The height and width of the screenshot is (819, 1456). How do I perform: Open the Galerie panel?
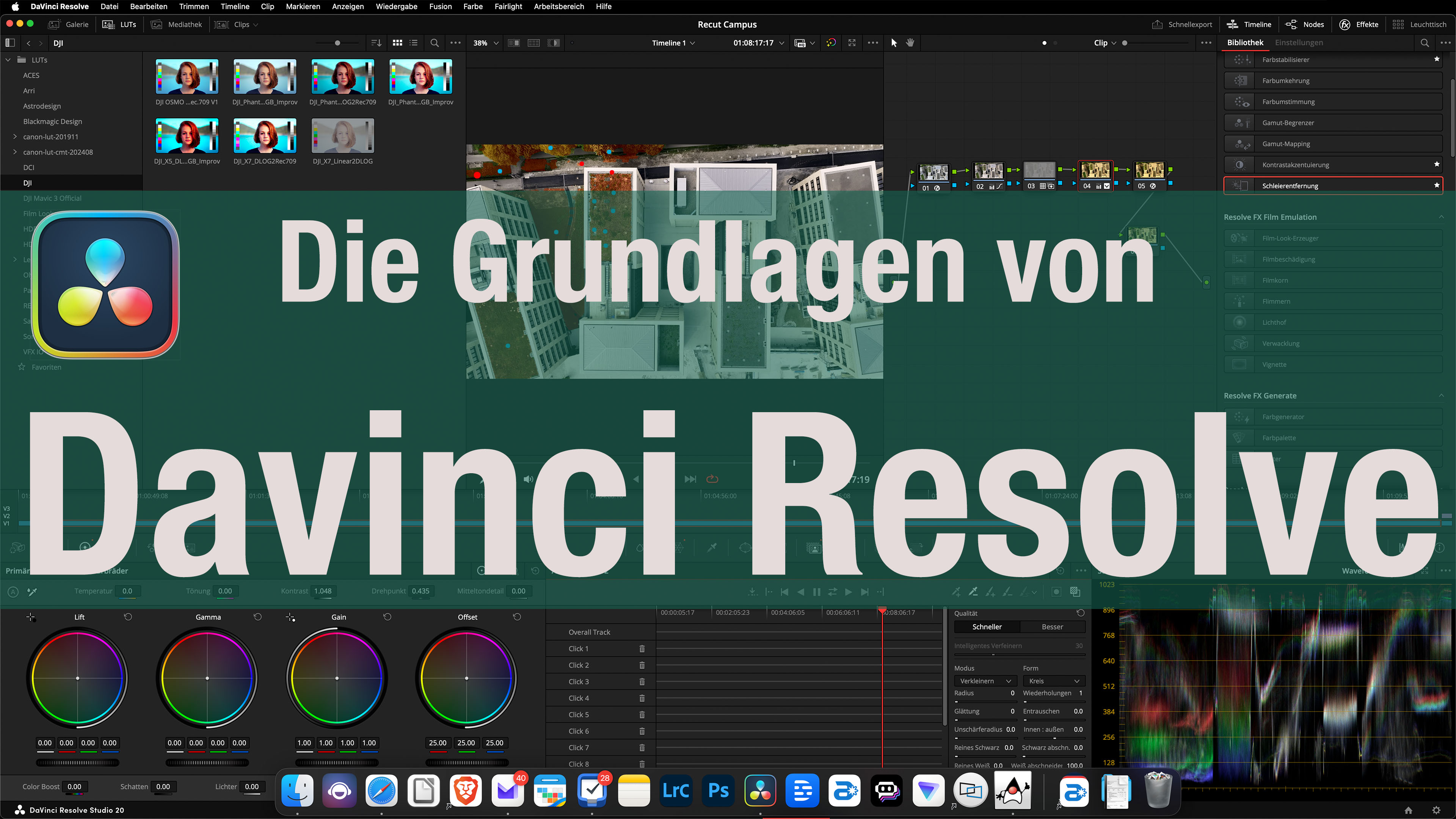pos(68,24)
